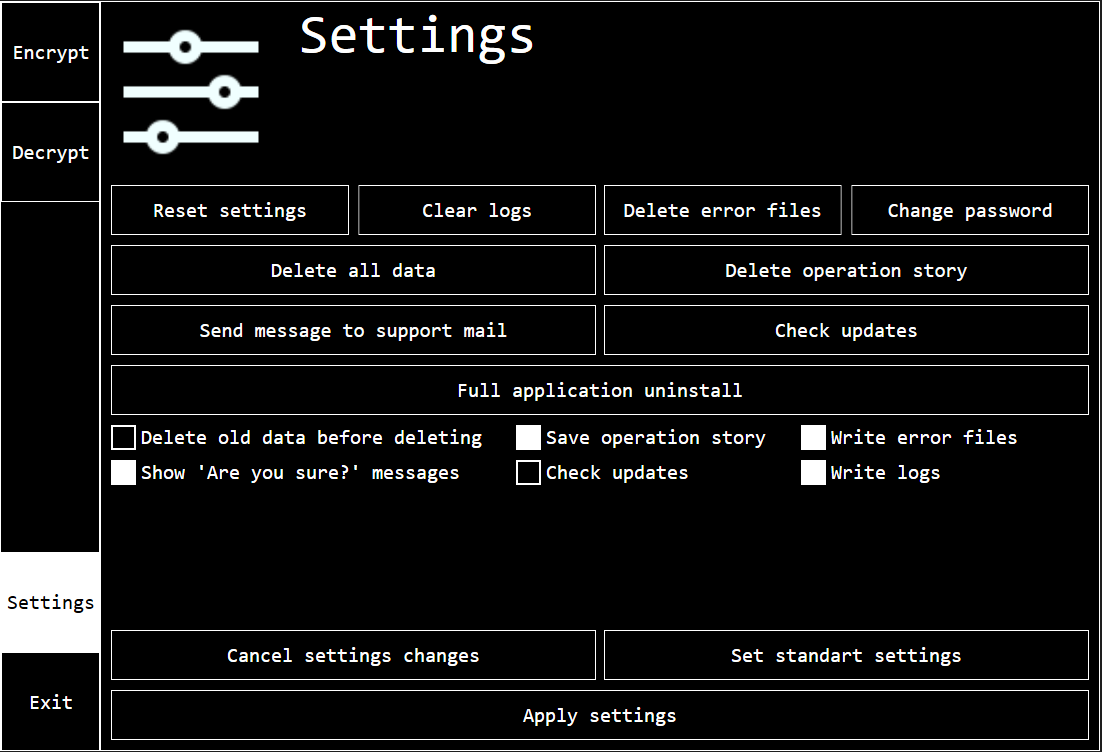This screenshot has width=1102, height=752.
Task: Toggle Save operation story checkbox
Action: coord(529,437)
